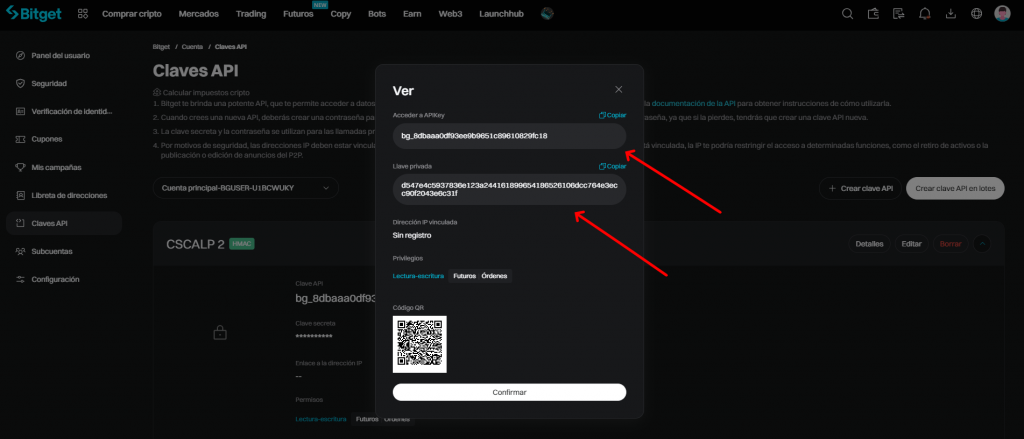
Task: Click Editar for CSCALP 2
Action: [x=911, y=244]
